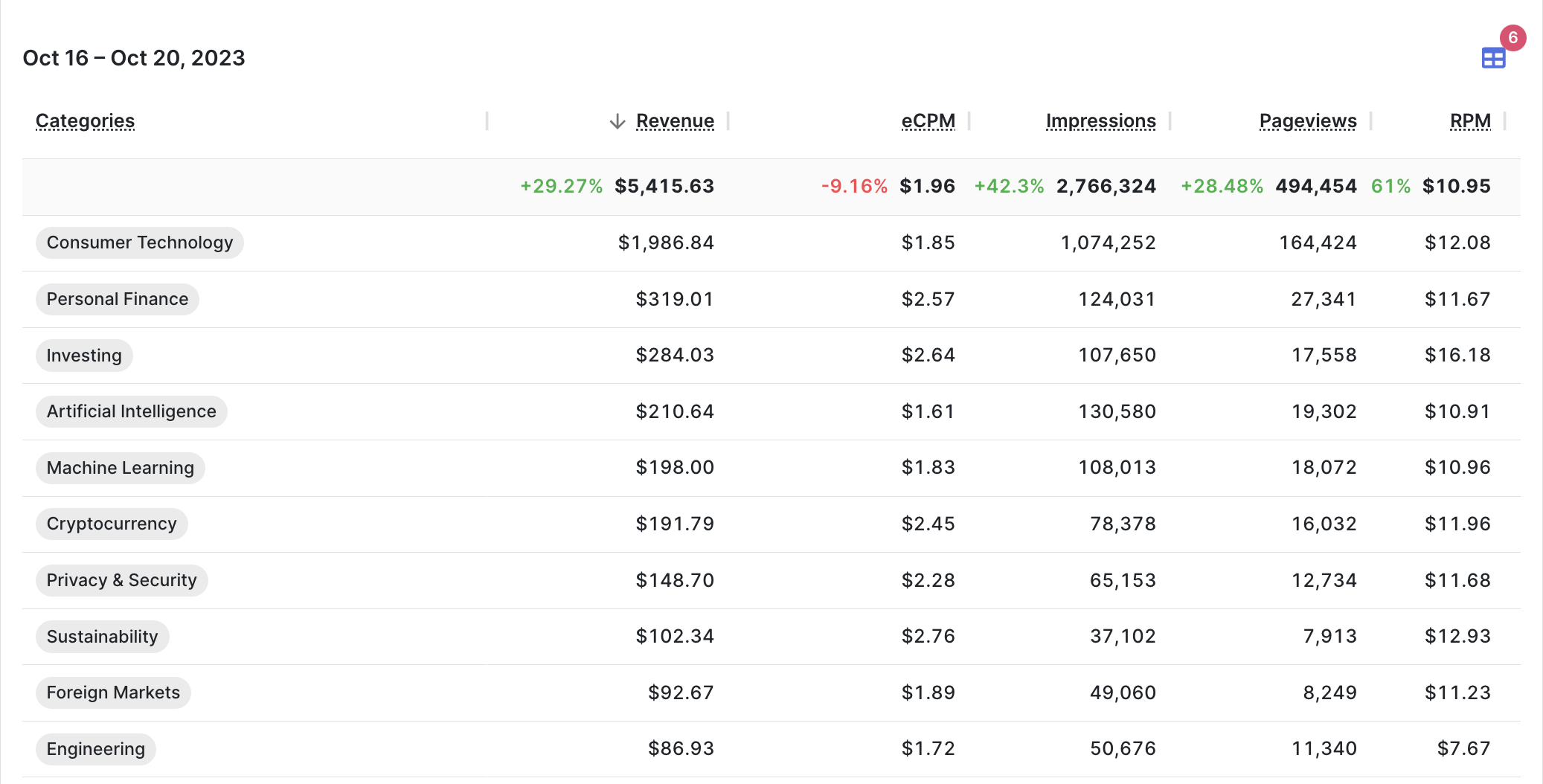This screenshot has height=784, width=1543.
Task: Click Consumer Technology revenue $1,986.84
Action: point(666,242)
